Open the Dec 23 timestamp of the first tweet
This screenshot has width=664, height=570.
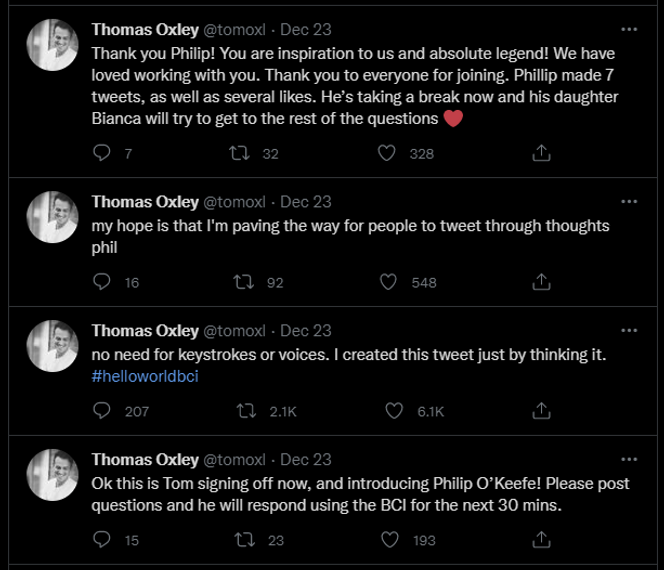click(306, 29)
